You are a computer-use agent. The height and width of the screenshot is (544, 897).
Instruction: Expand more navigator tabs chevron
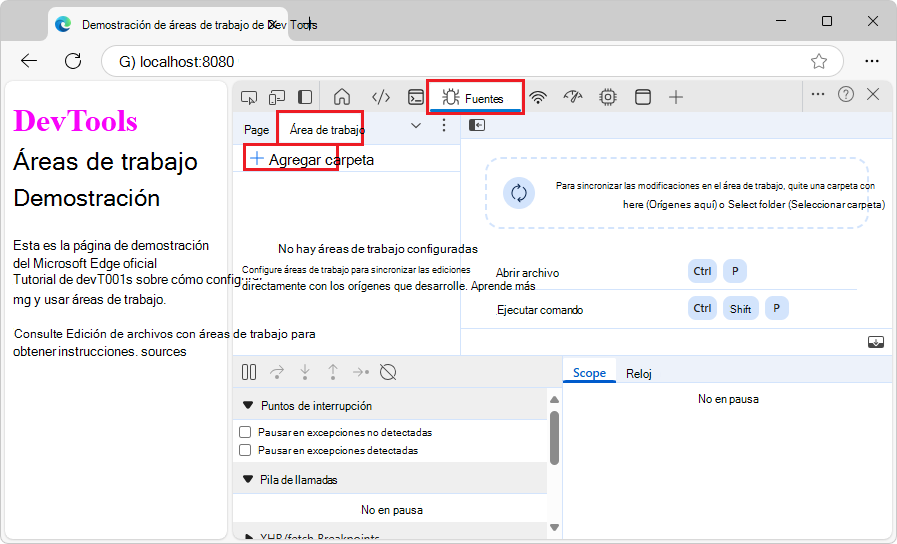pyautogui.click(x=416, y=126)
